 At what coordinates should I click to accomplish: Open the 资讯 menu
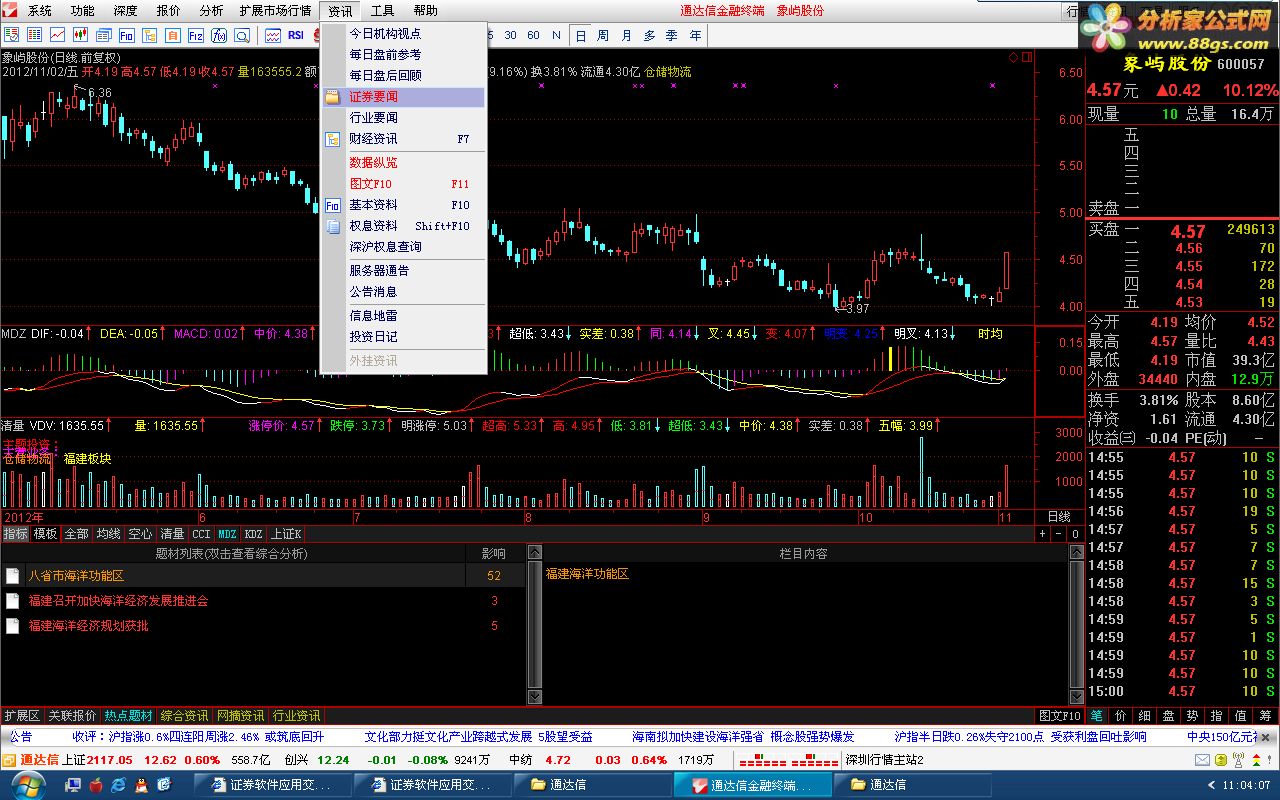340,11
